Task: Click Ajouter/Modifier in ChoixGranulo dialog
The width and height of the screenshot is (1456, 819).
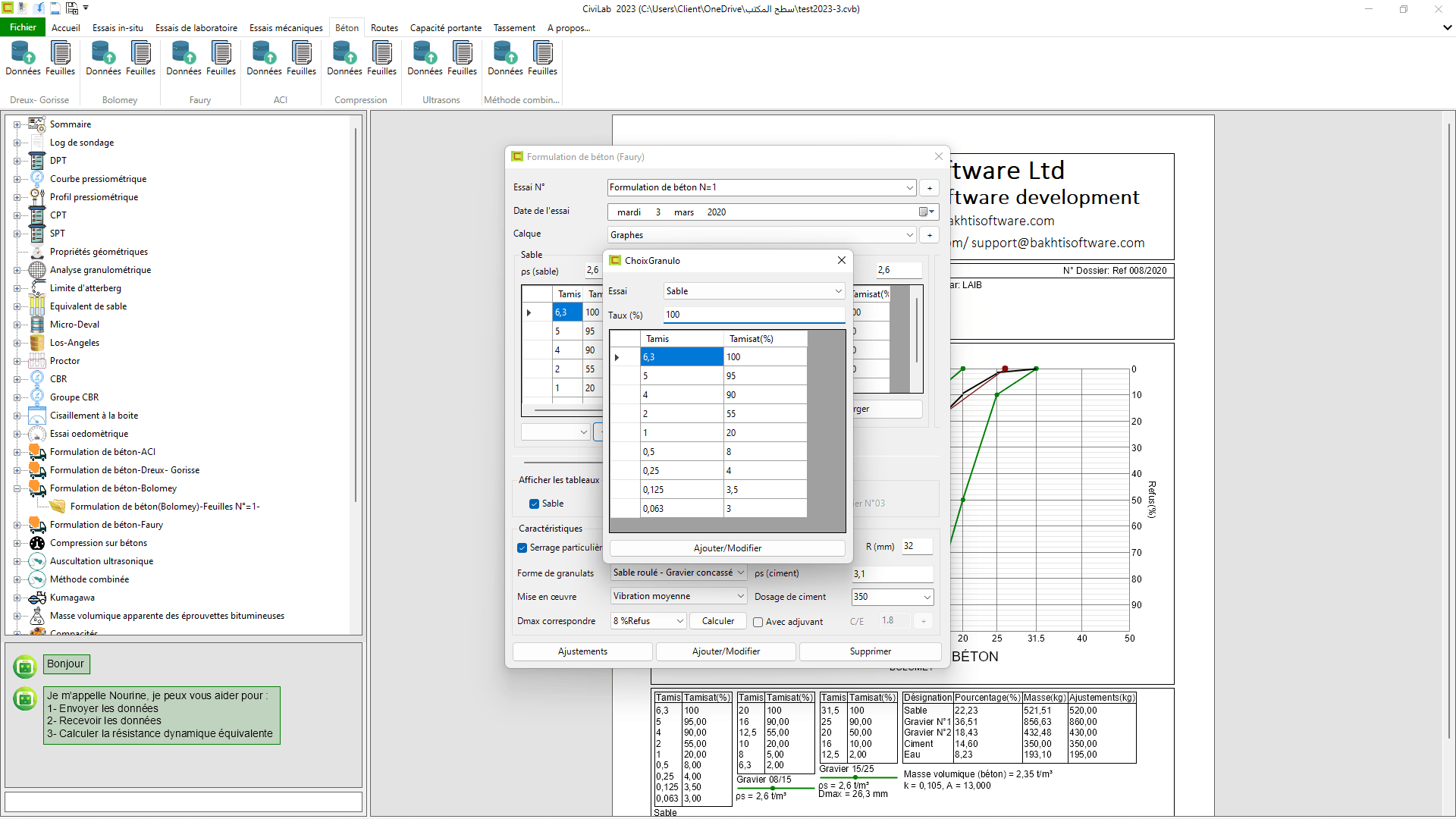Action: click(x=727, y=548)
